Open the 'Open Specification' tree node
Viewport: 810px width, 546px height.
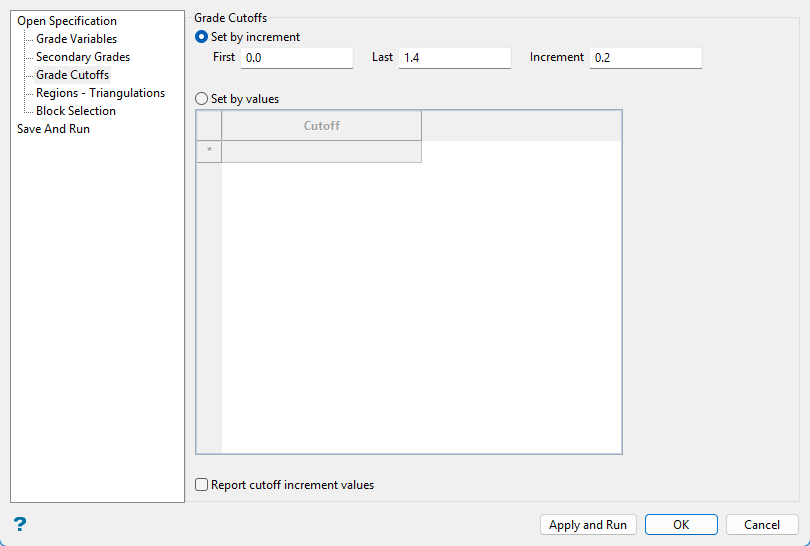(66, 21)
